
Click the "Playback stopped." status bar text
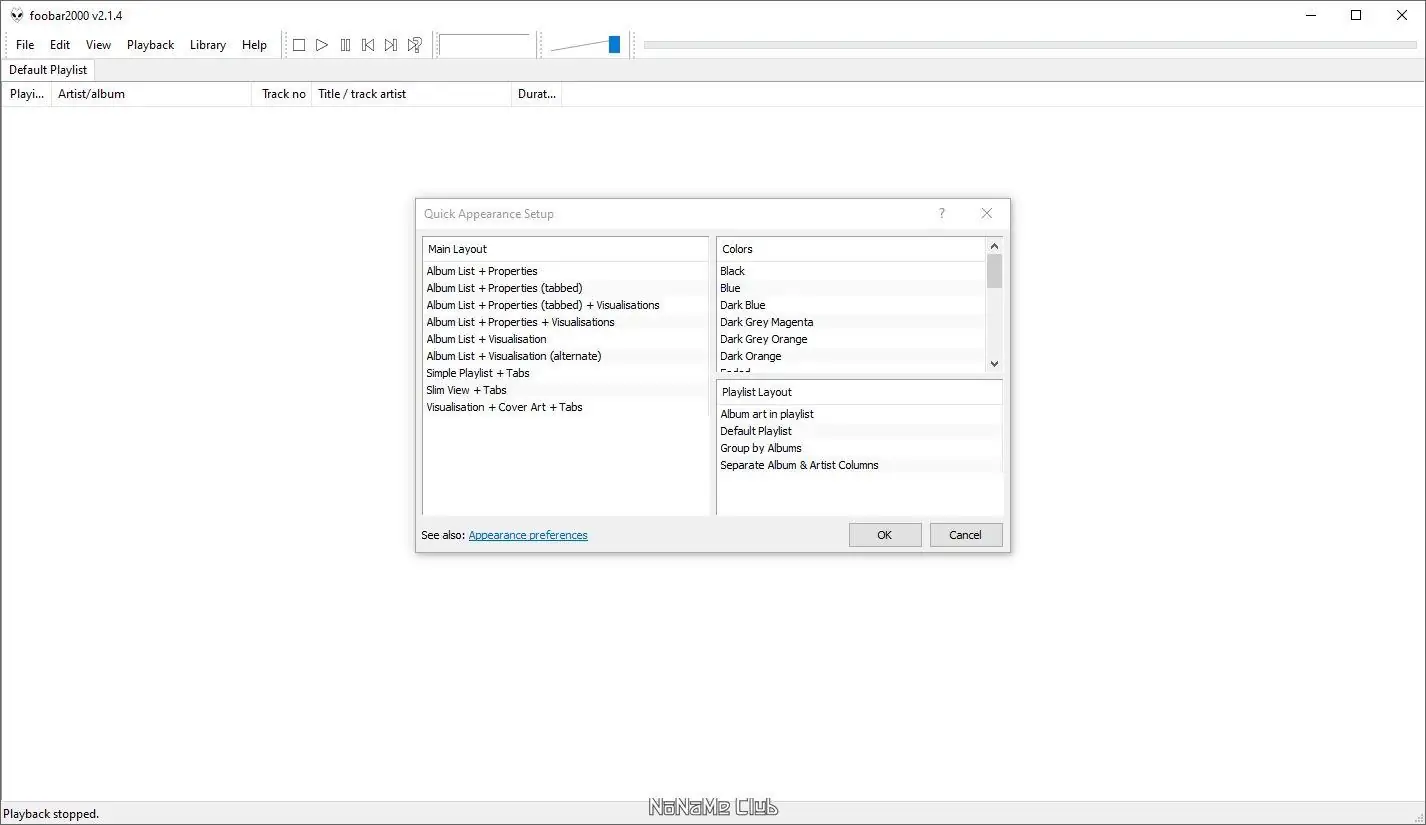point(52,814)
